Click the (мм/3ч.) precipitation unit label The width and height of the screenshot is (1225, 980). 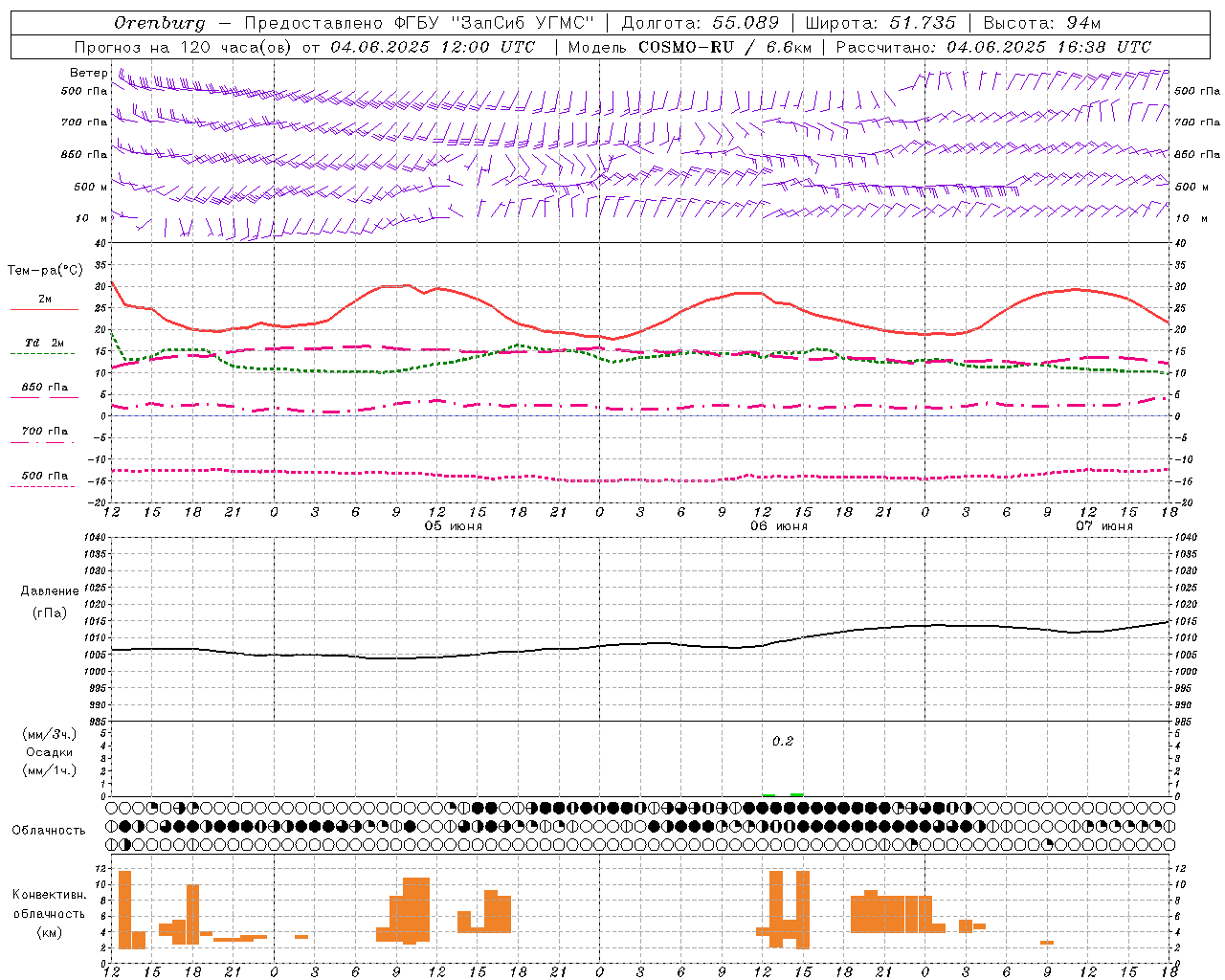click(50, 734)
